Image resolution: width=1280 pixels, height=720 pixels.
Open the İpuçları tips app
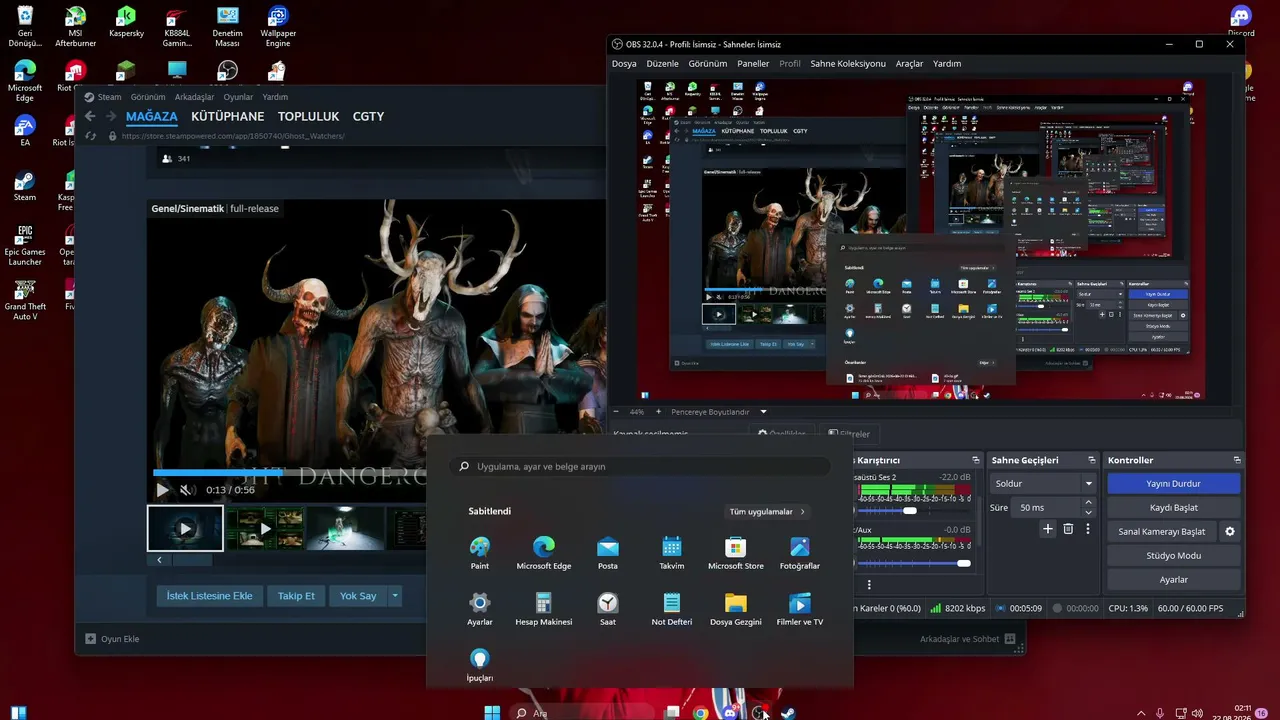coord(480,664)
